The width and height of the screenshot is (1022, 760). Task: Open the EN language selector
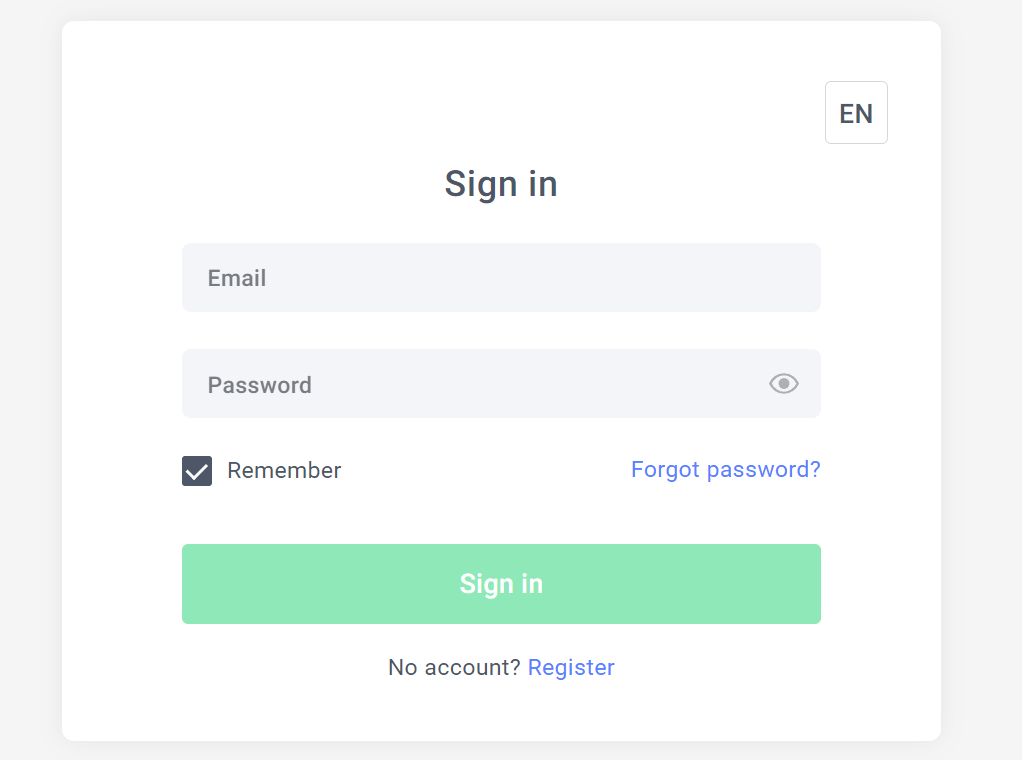click(856, 113)
